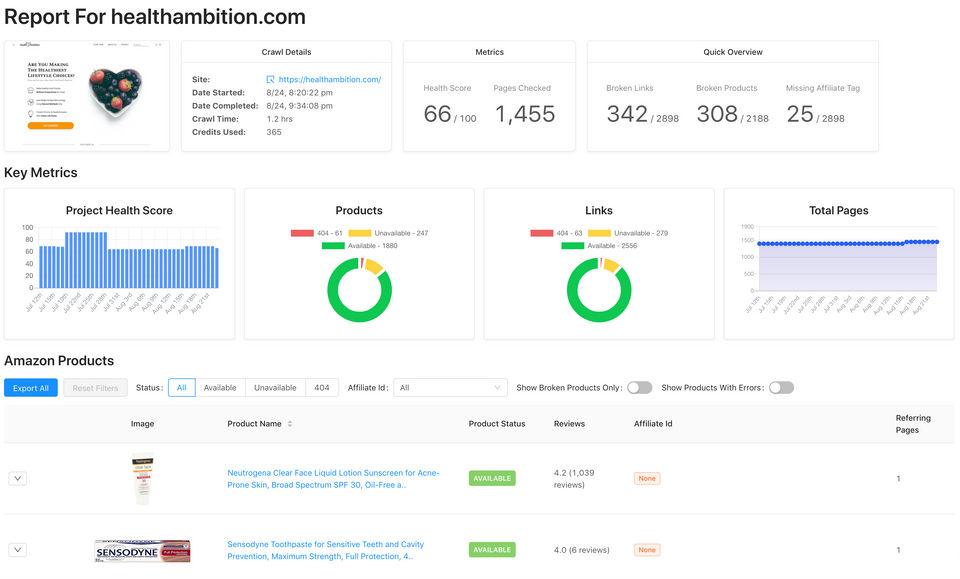
Task: Open the Affiliate Id dropdown
Action: [450, 387]
